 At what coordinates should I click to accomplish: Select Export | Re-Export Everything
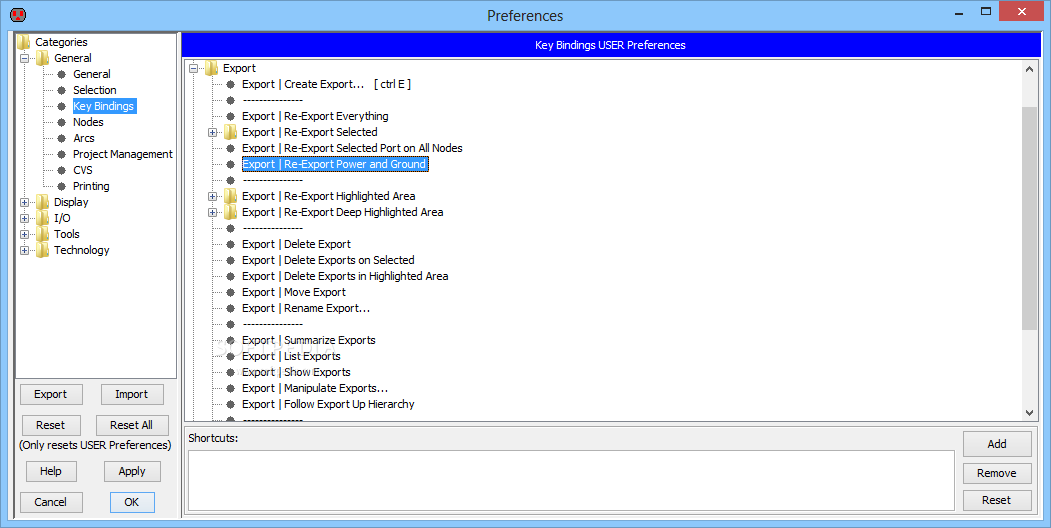click(x=315, y=116)
